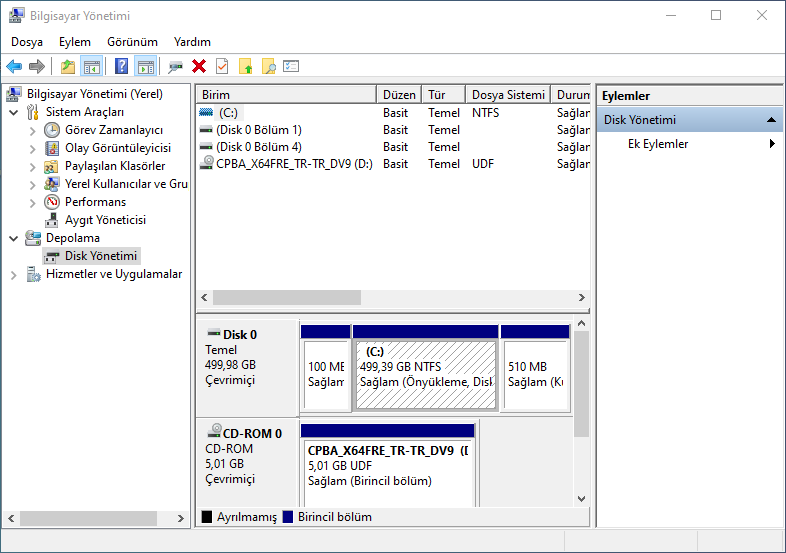This screenshot has width=786, height=553.
Task: Sort by the Dosya Sistemi column header
Action: (508, 95)
